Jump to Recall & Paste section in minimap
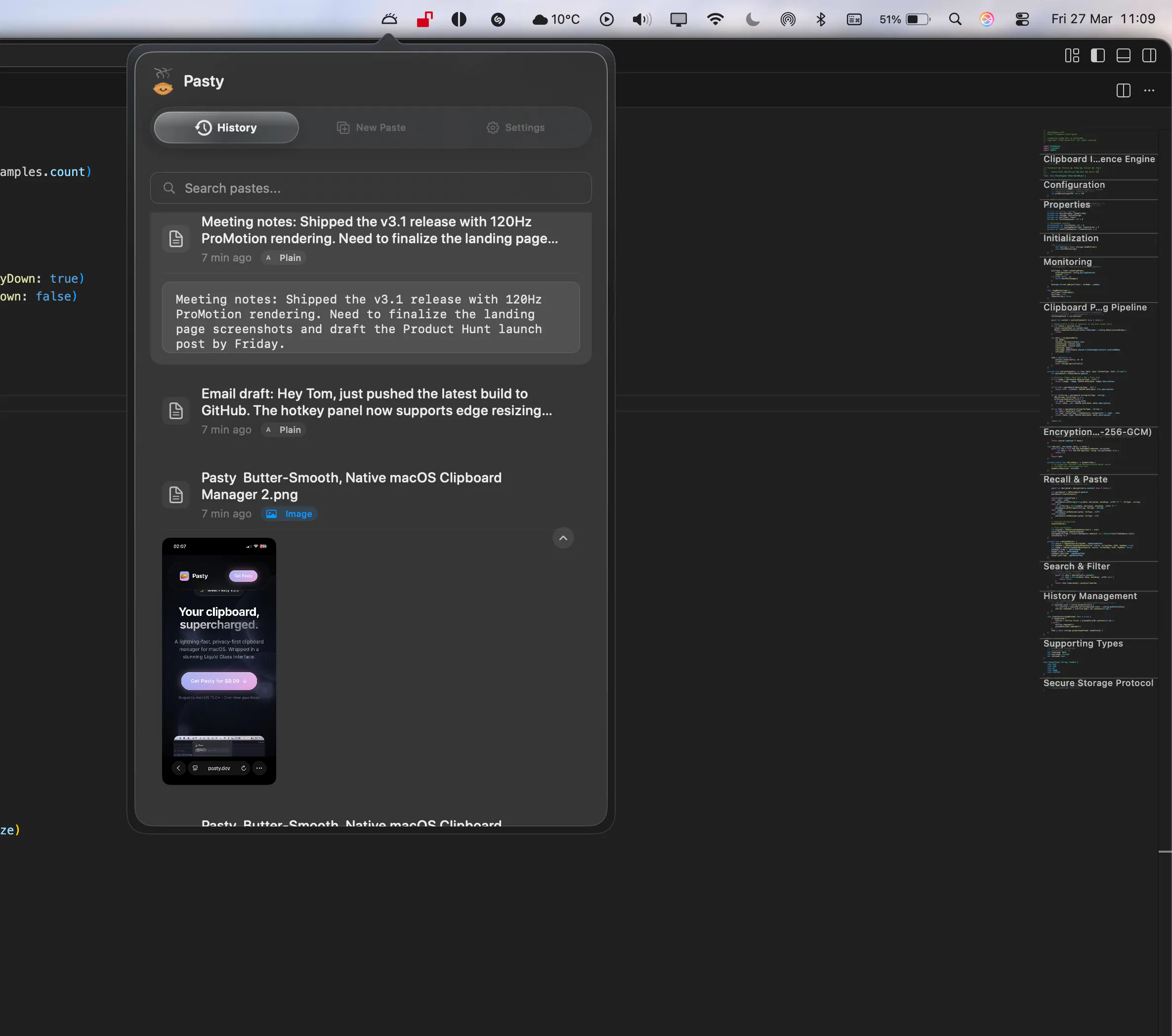Viewport: 1172px width, 1036px height. [x=1075, y=479]
